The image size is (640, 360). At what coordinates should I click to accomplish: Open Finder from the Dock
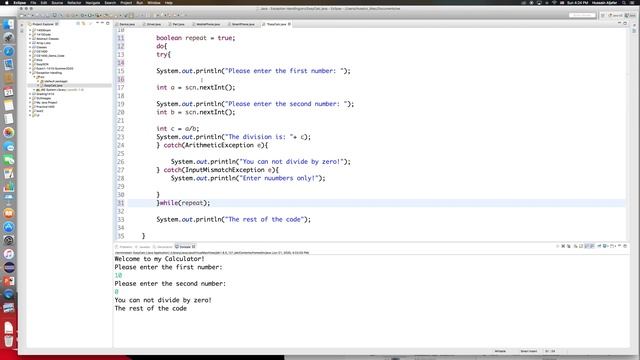coord(9,24)
